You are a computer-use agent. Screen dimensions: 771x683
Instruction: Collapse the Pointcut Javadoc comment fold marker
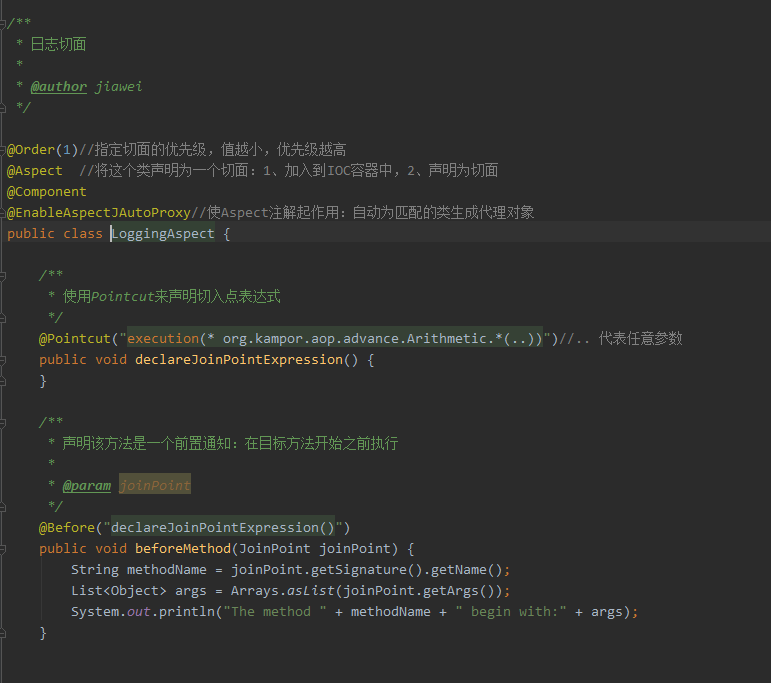tap(2, 275)
